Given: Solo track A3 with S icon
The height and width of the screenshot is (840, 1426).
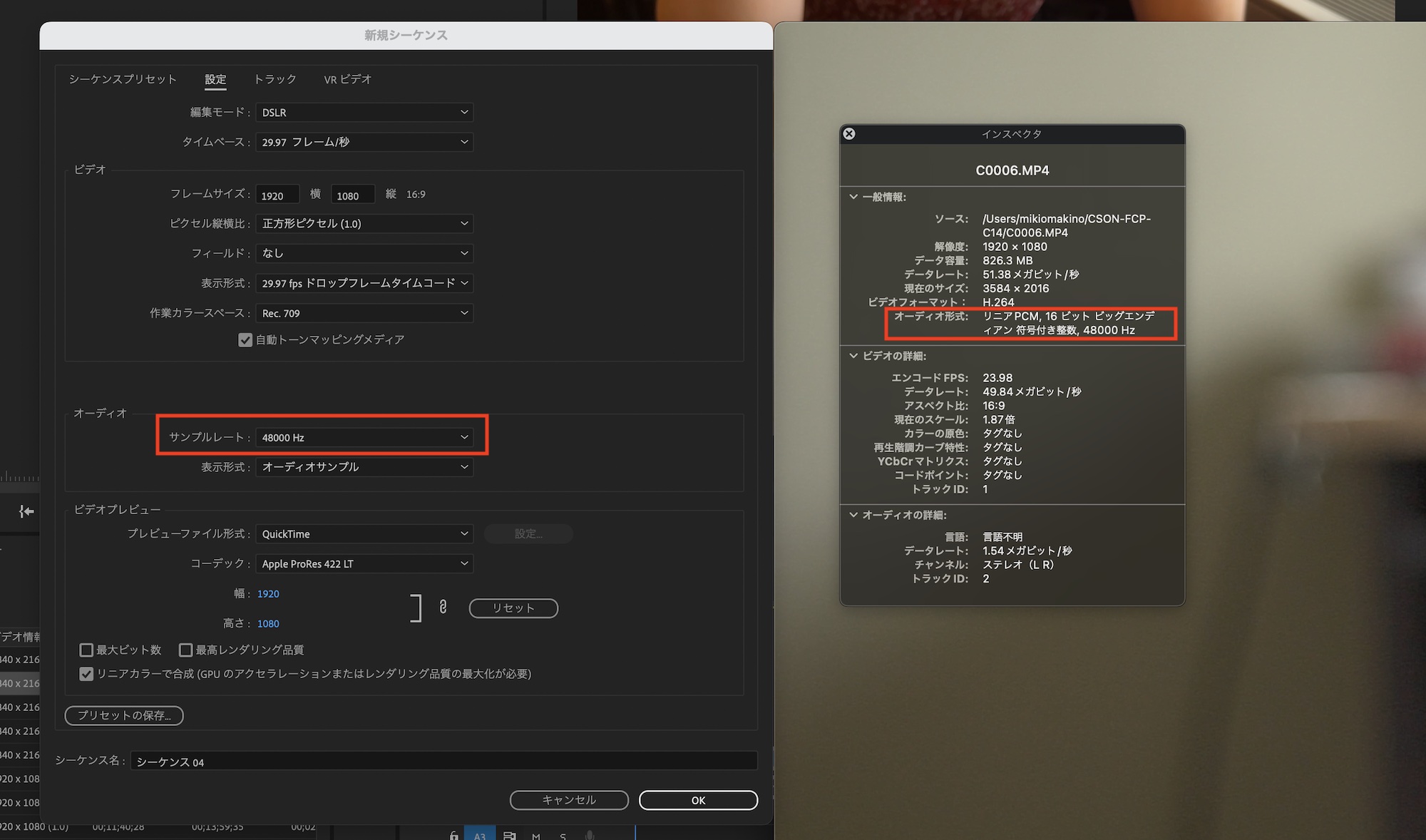Looking at the screenshot, I should (563, 836).
